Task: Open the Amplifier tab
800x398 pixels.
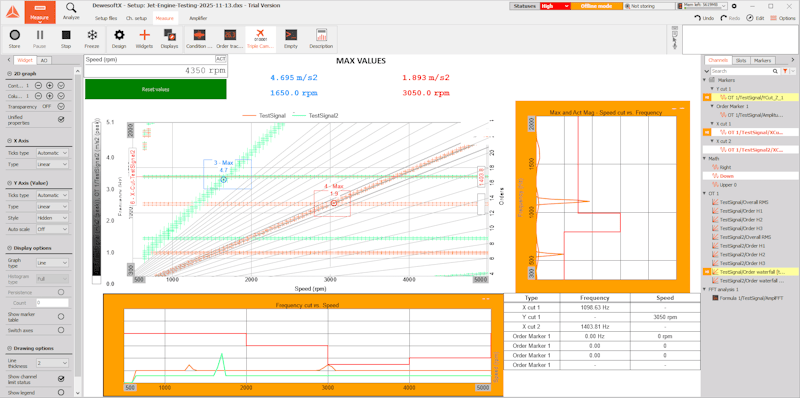Action: [x=198, y=18]
